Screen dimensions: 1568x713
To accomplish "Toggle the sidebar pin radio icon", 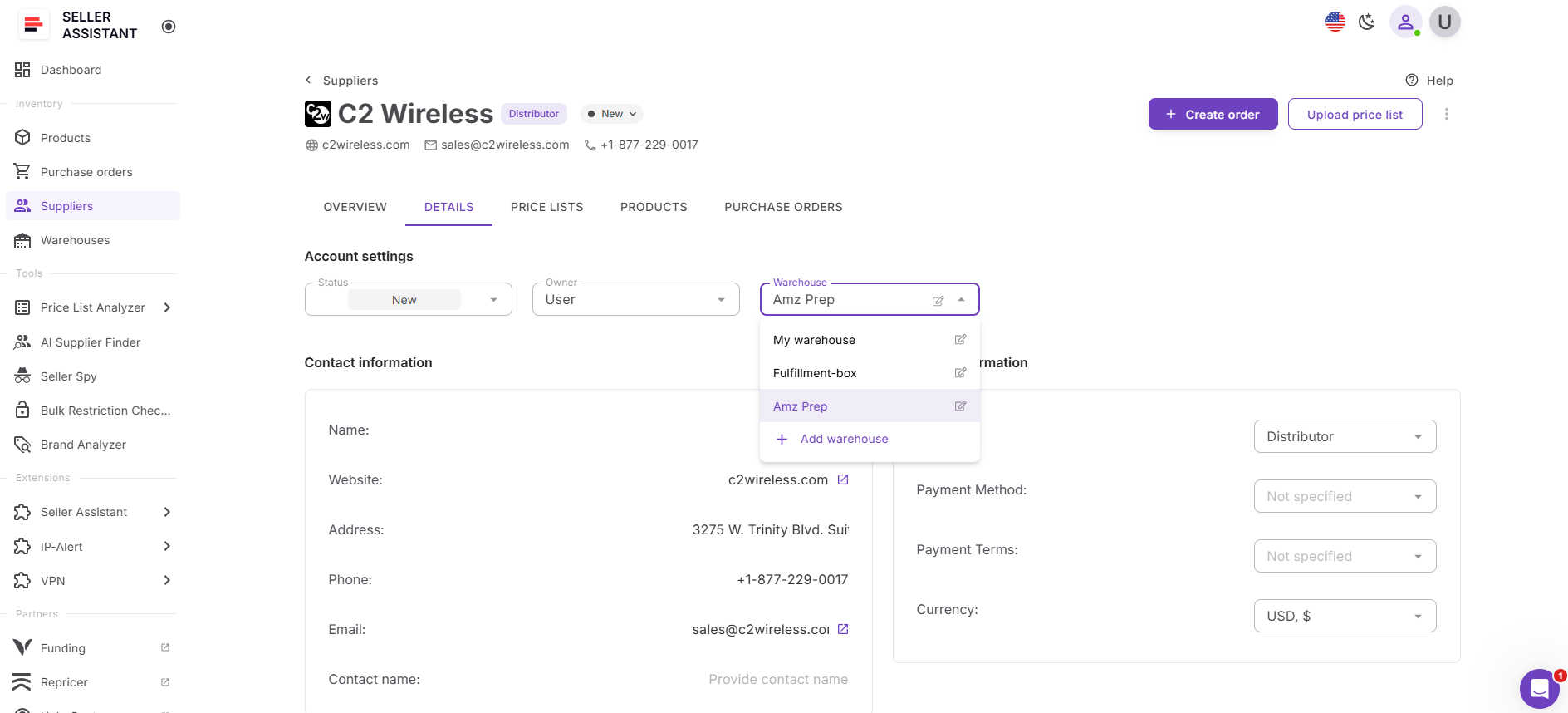I will pos(169,27).
